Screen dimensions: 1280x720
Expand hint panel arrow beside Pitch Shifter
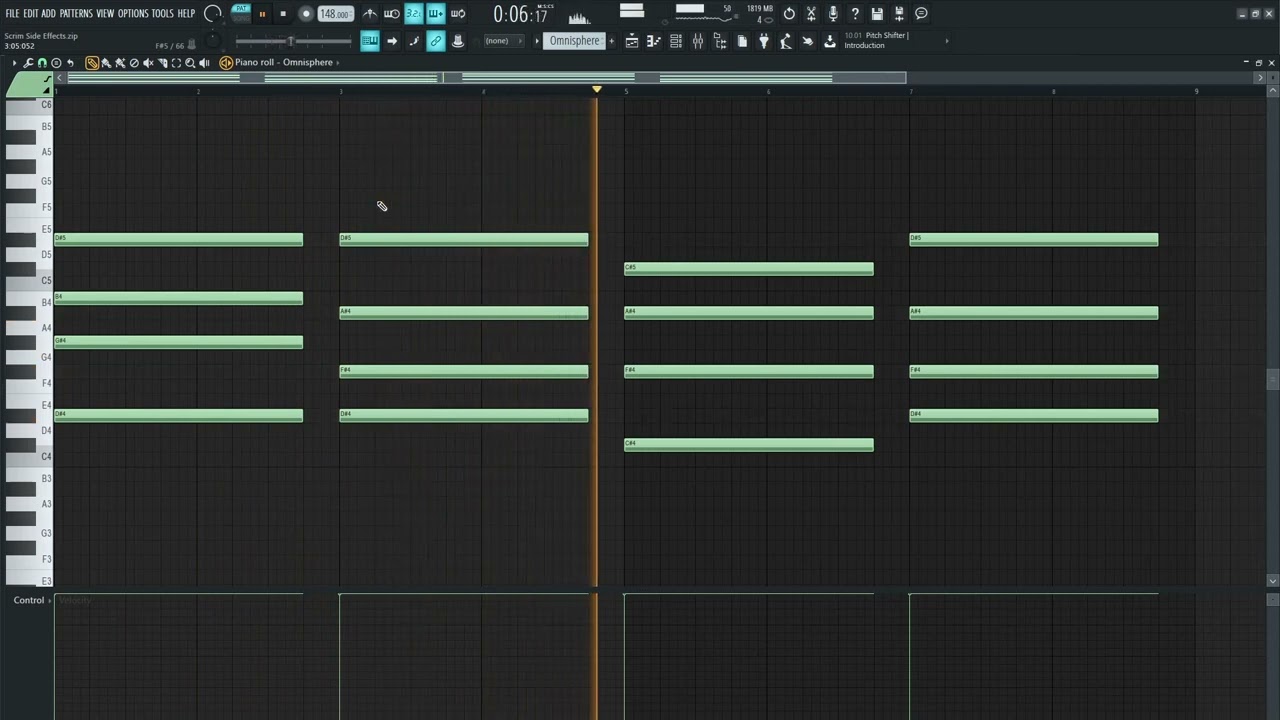(x=947, y=41)
